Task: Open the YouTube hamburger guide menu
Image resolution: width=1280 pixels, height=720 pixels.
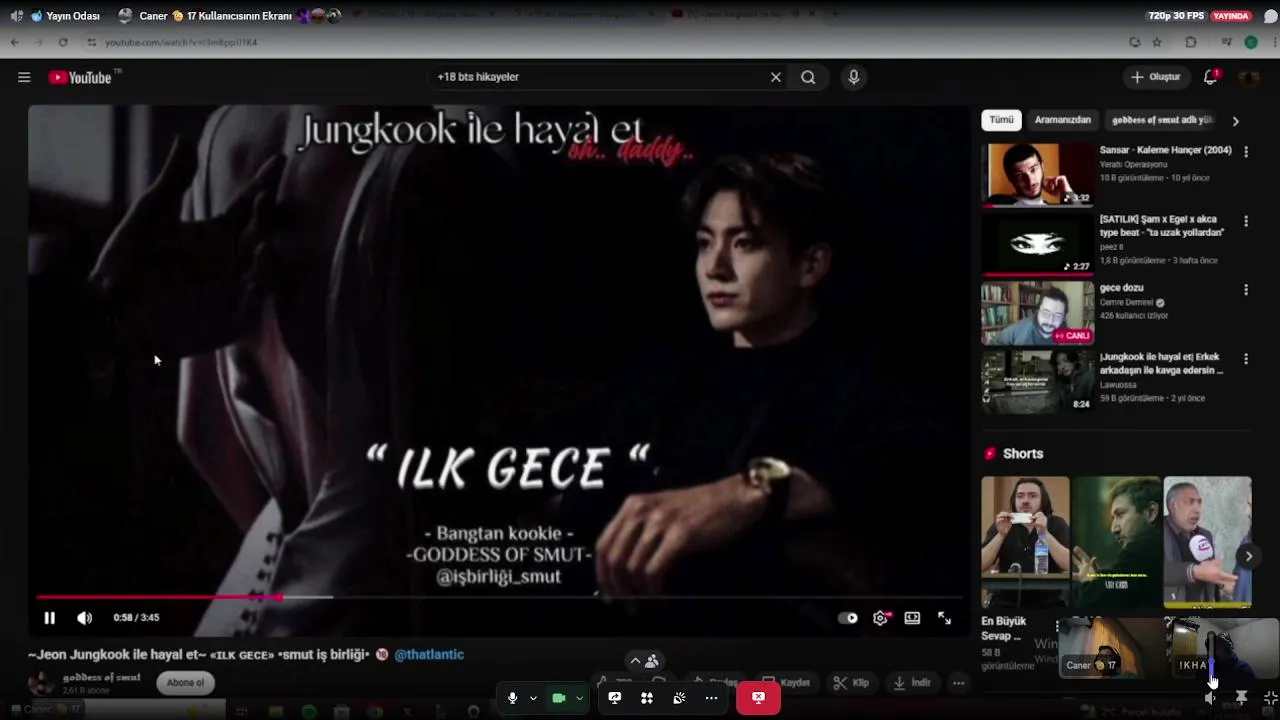Action: coord(24,77)
